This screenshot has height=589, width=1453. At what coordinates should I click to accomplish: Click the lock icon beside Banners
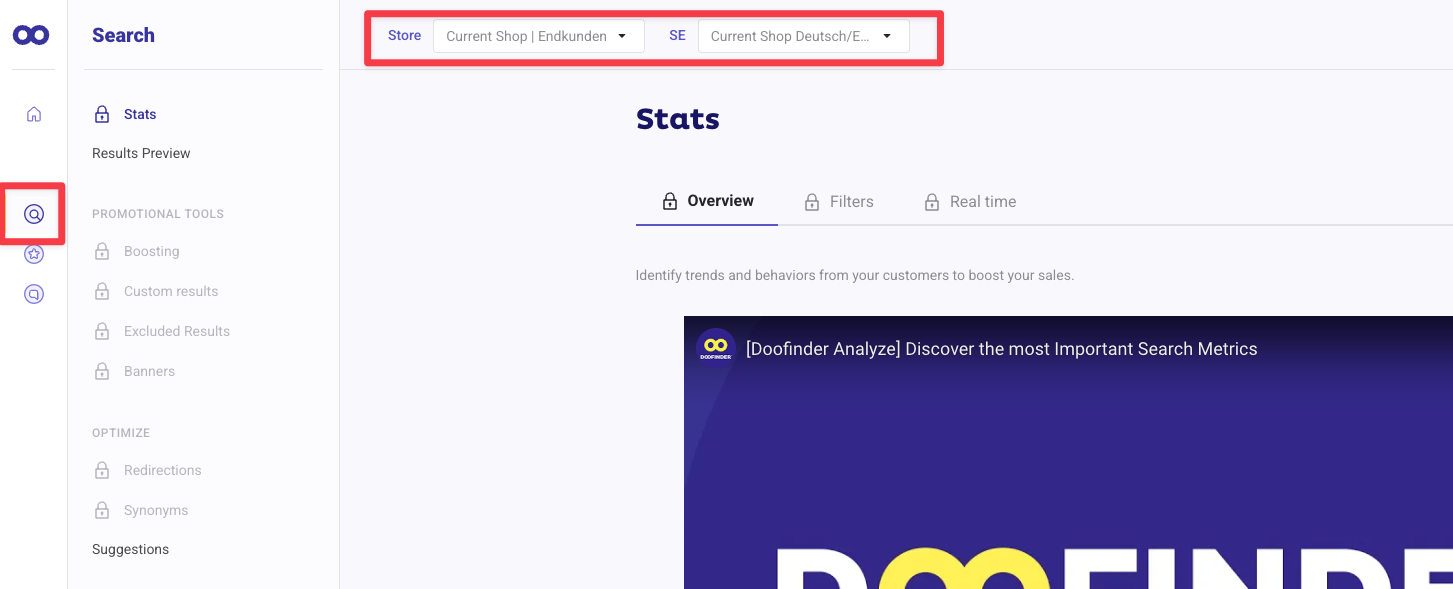pyautogui.click(x=102, y=371)
